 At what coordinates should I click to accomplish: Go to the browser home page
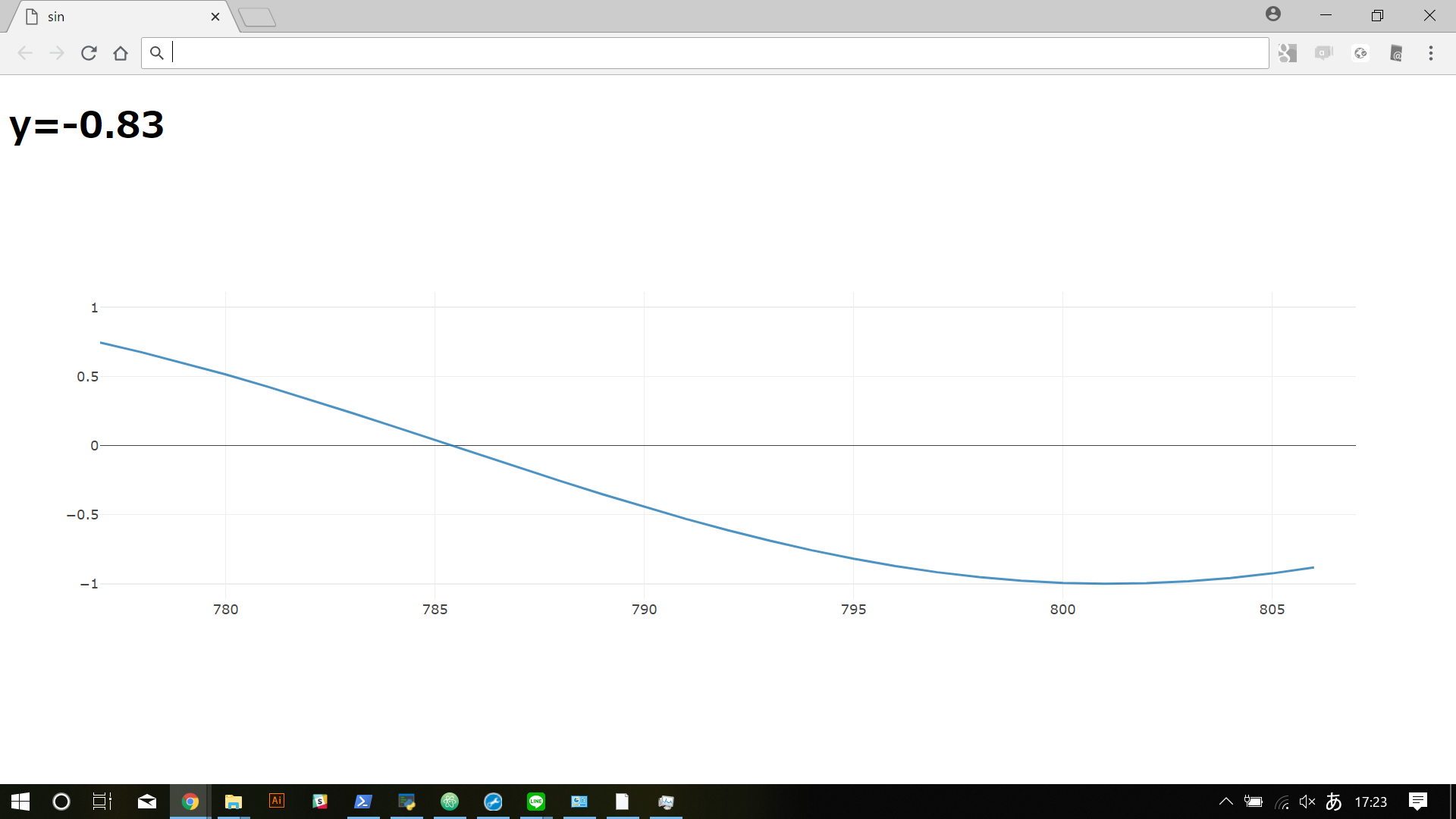(x=121, y=53)
